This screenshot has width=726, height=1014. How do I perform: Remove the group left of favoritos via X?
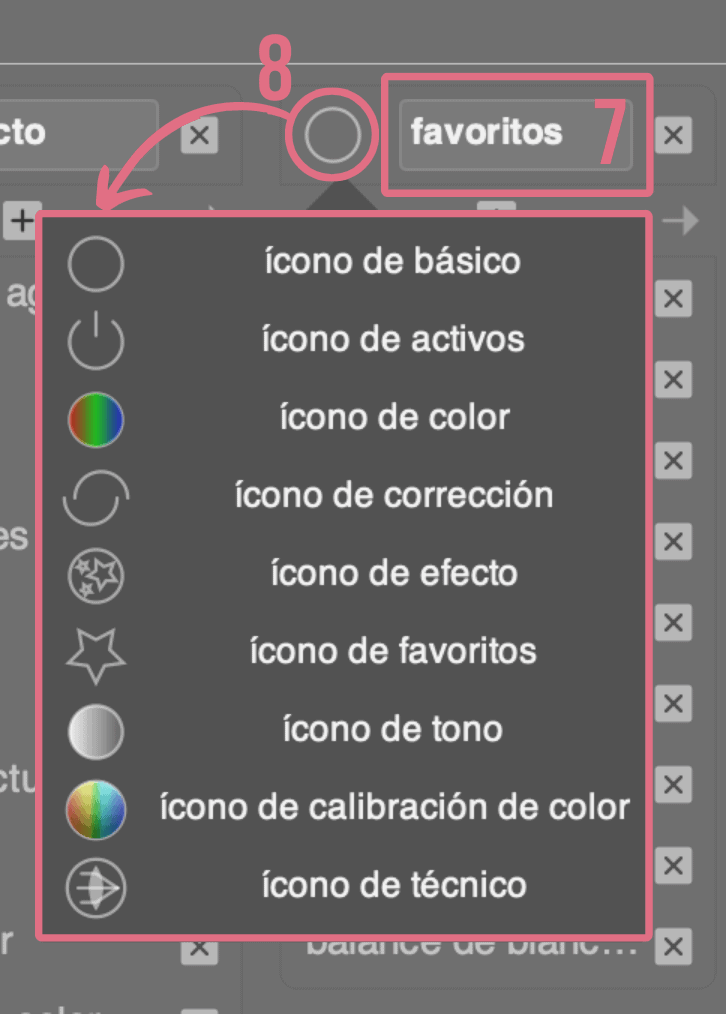199,135
